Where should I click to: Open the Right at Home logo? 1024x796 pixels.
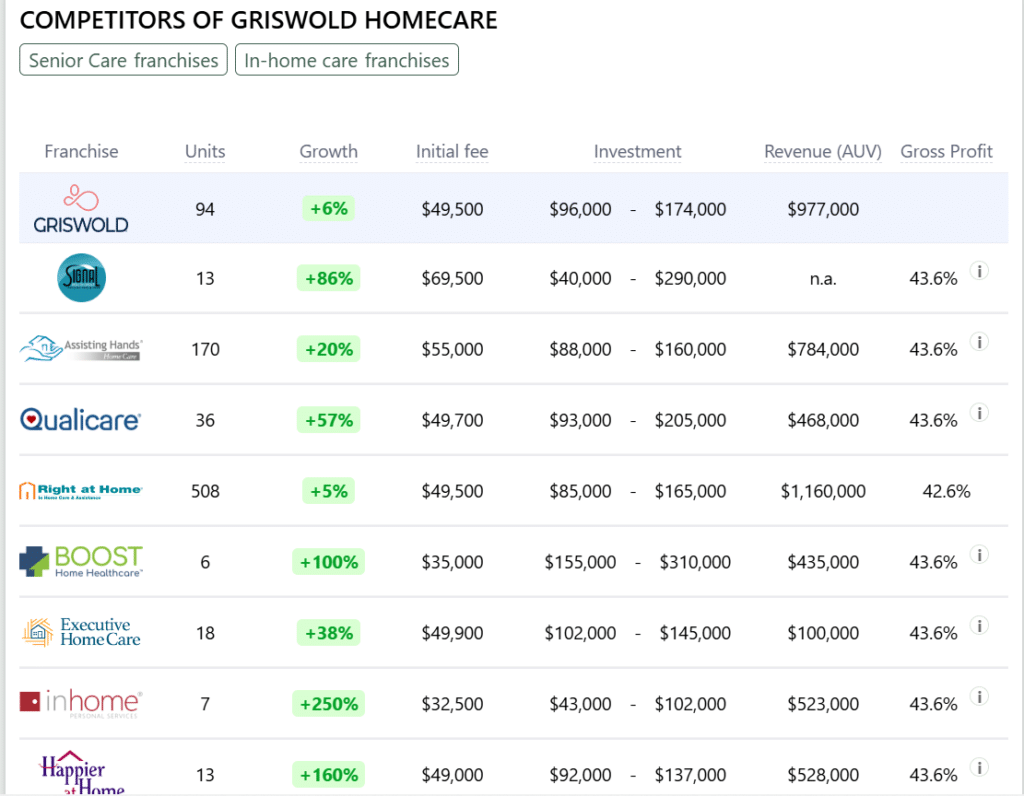[81, 491]
